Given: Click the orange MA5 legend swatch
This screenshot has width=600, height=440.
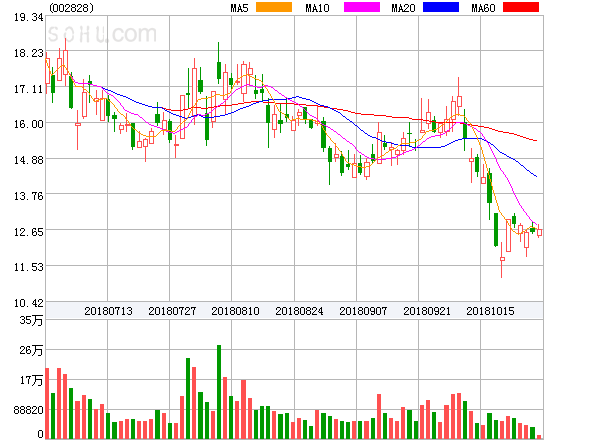Looking at the screenshot, I should click(275, 8).
